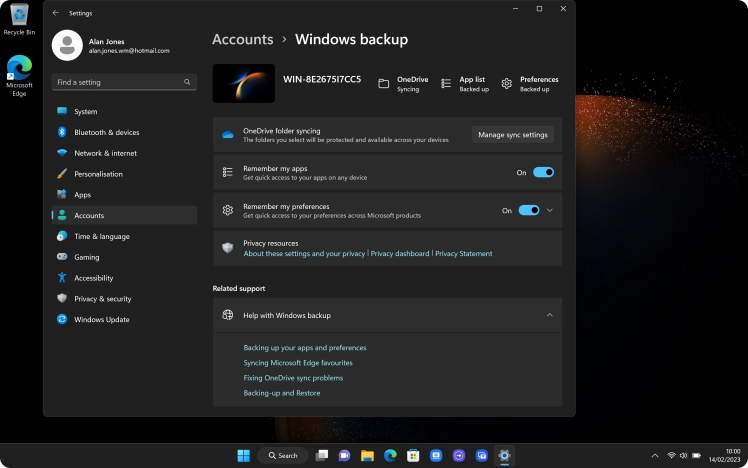Open Microsoft Edge desktop shortcut
The width and height of the screenshot is (748, 468).
pyautogui.click(x=19, y=76)
